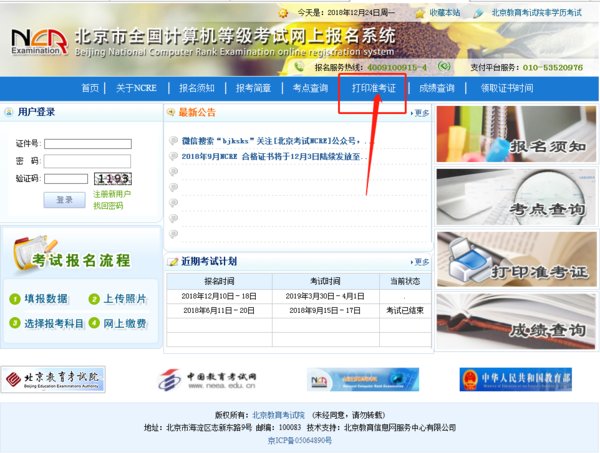This screenshot has width=600, height=453.
Task: Open 更多 in the 近期考试计划 panel
Action: (420, 262)
